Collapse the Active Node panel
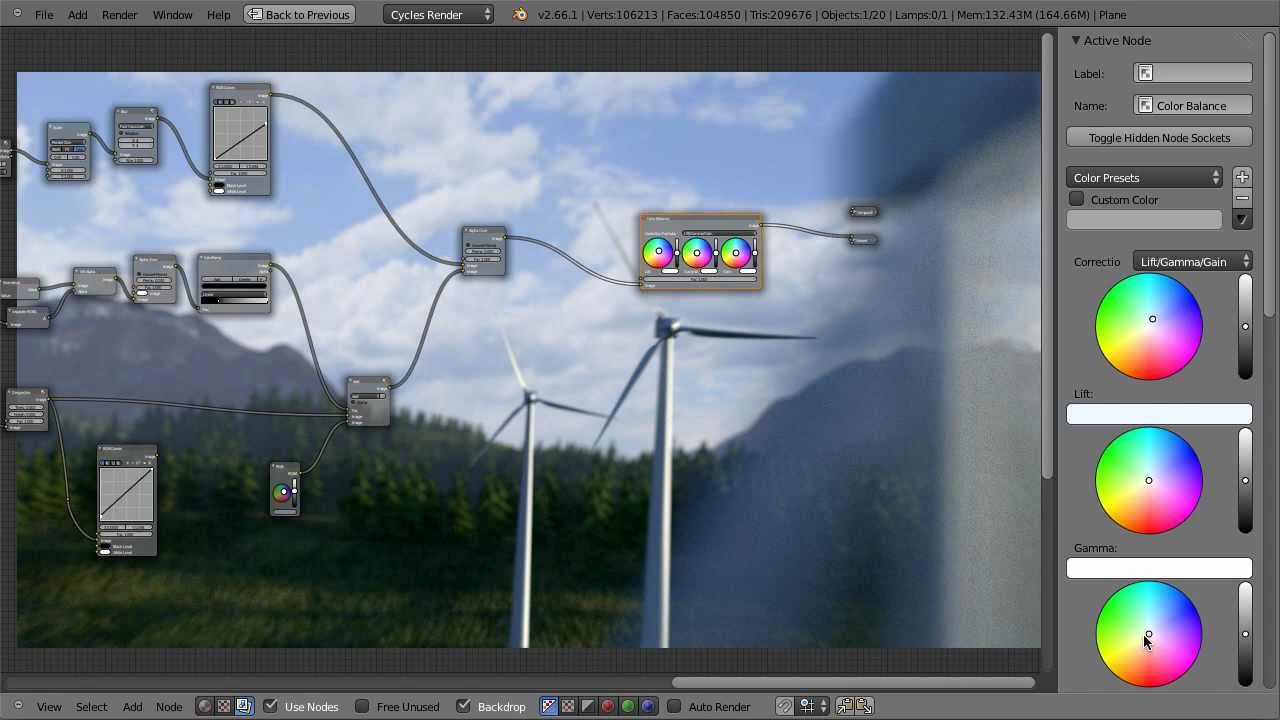 coord(1076,40)
